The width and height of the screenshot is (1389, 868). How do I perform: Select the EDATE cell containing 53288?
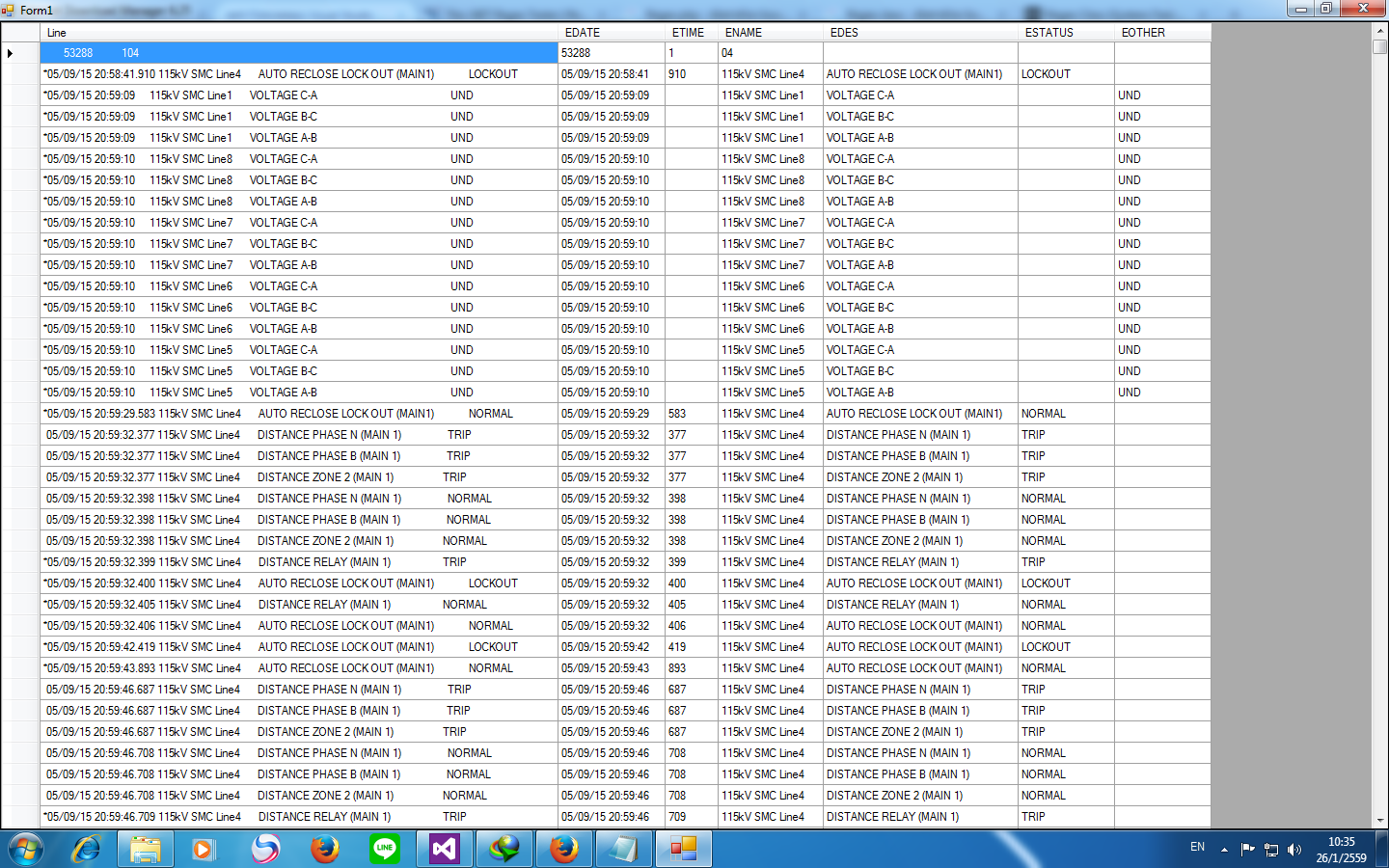[x=613, y=53]
